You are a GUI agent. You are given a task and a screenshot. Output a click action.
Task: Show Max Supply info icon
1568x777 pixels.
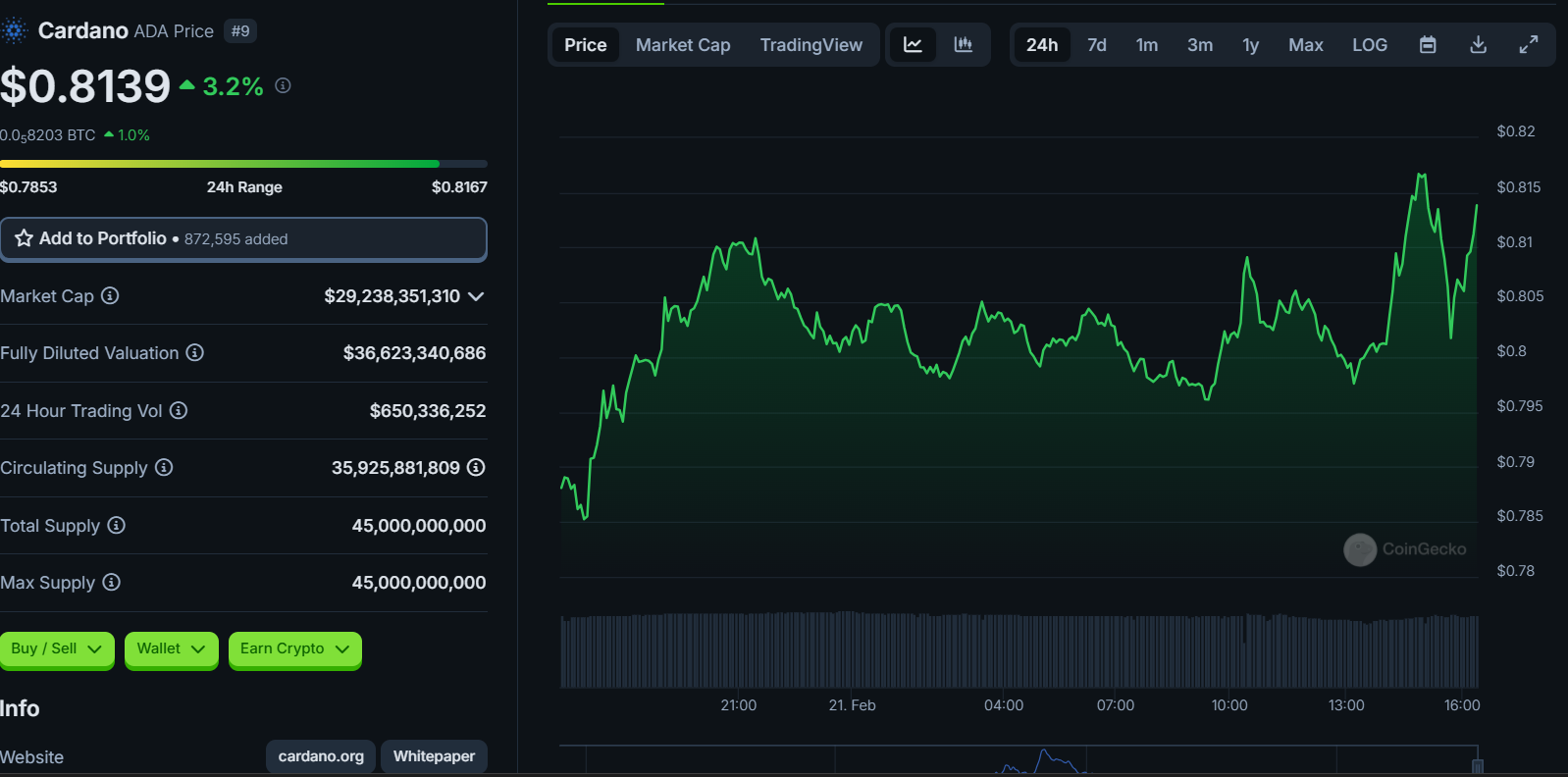(x=112, y=582)
